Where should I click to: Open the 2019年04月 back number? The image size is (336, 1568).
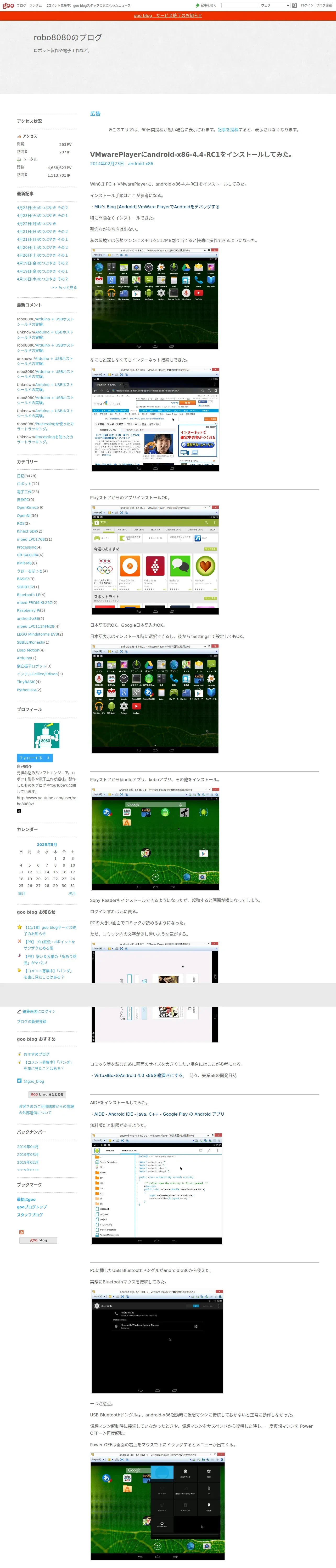pos(27,1147)
